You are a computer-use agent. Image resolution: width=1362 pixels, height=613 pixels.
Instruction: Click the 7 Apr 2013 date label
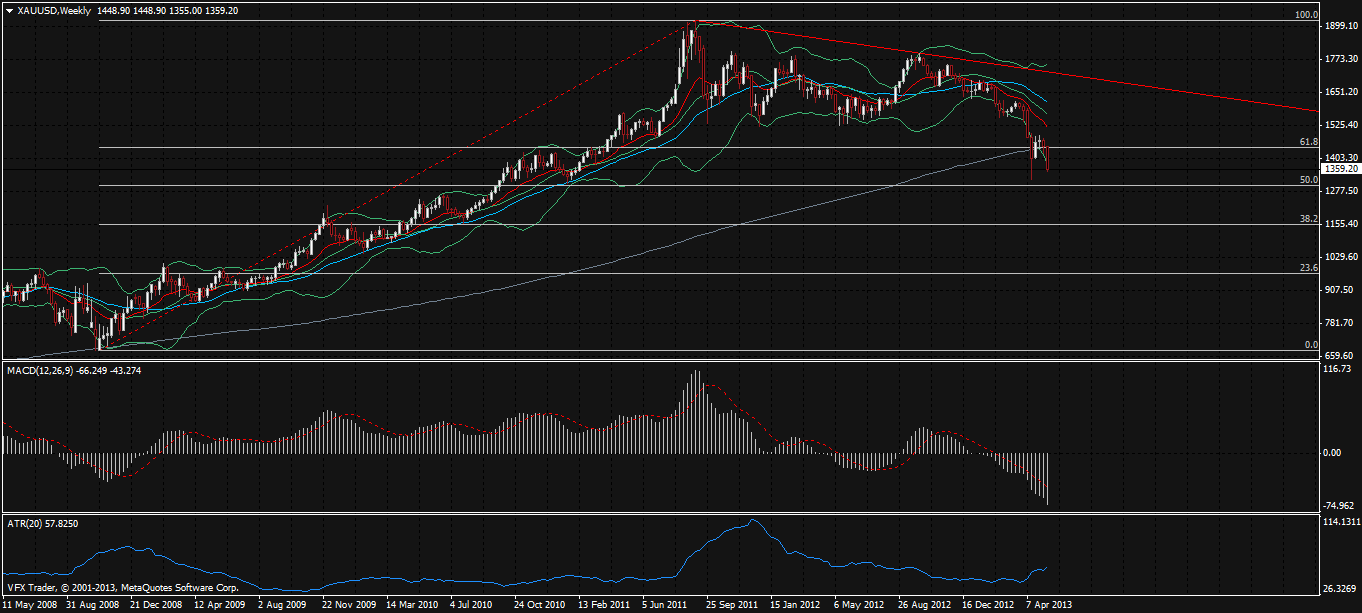tap(1051, 605)
